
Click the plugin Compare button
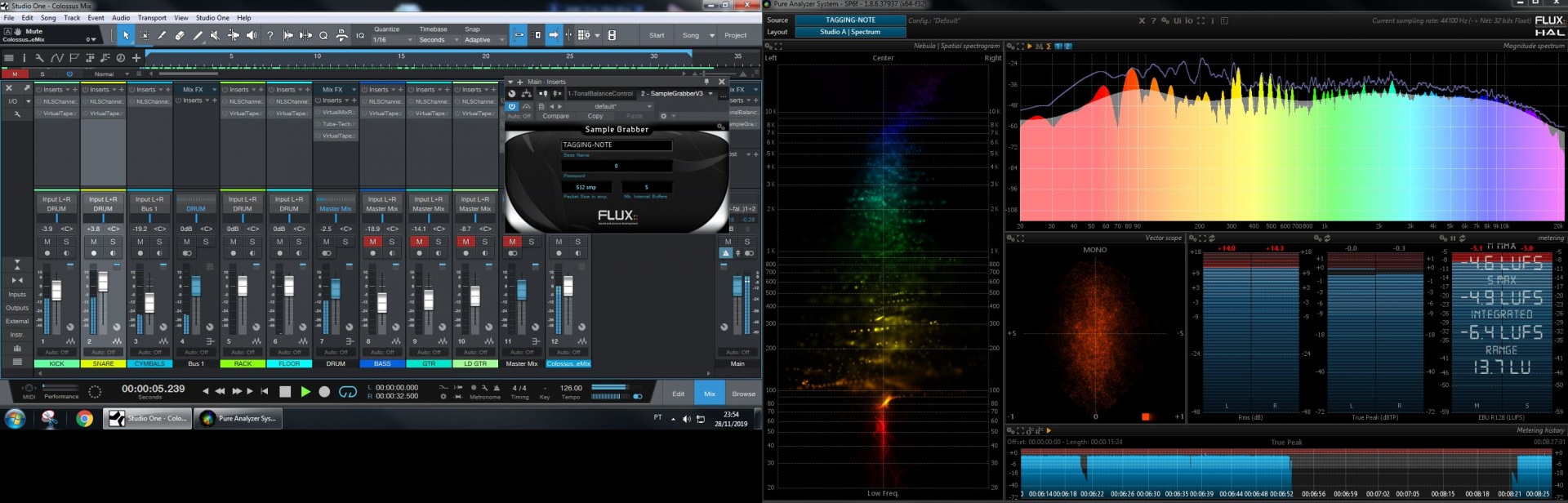tap(555, 116)
